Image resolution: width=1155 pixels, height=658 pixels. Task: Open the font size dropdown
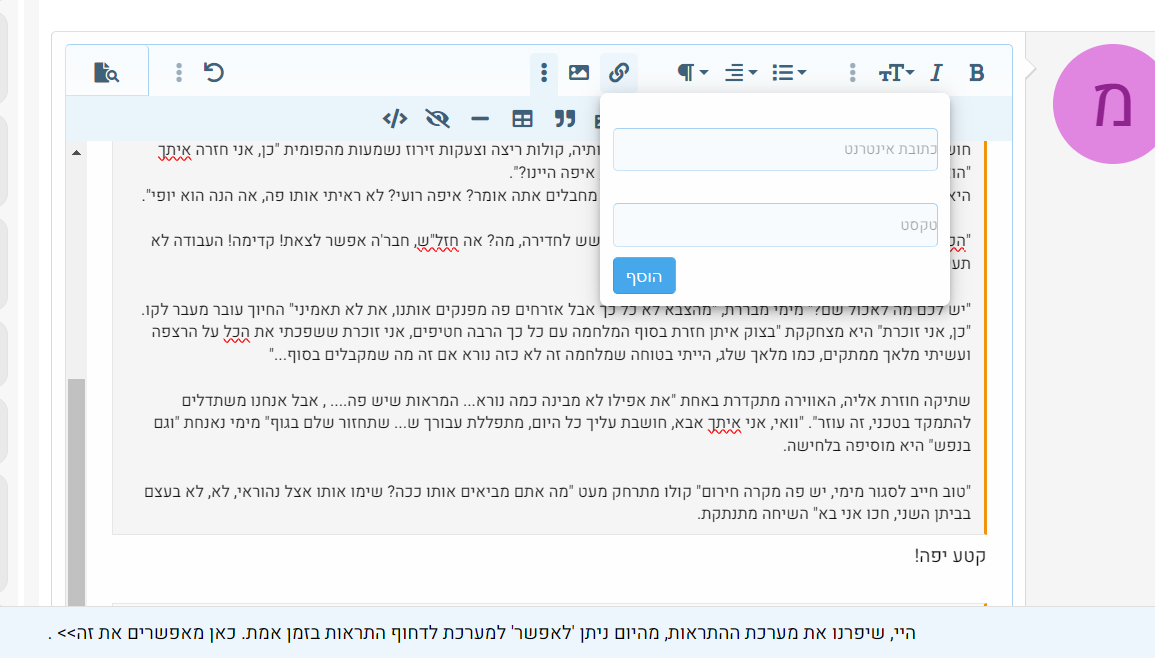(x=896, y=73)
